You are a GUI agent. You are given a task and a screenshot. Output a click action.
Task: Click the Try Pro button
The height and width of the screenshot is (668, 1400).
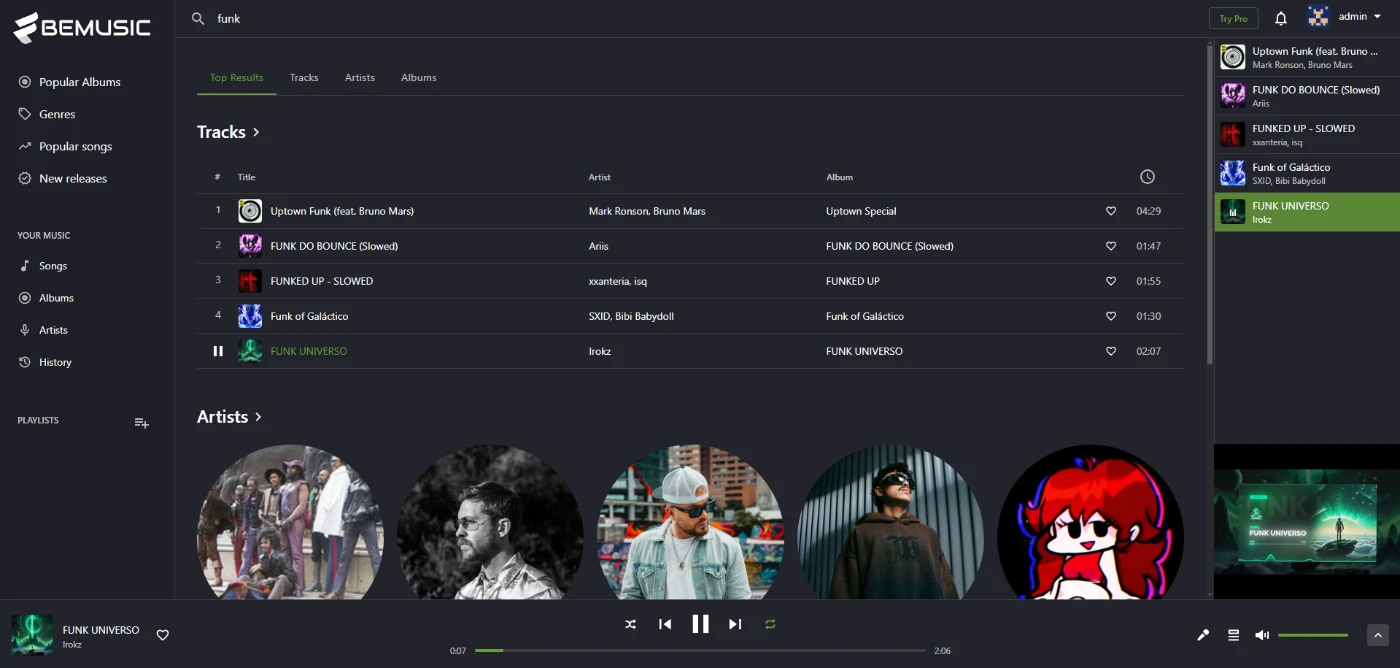click(1233, 18)
